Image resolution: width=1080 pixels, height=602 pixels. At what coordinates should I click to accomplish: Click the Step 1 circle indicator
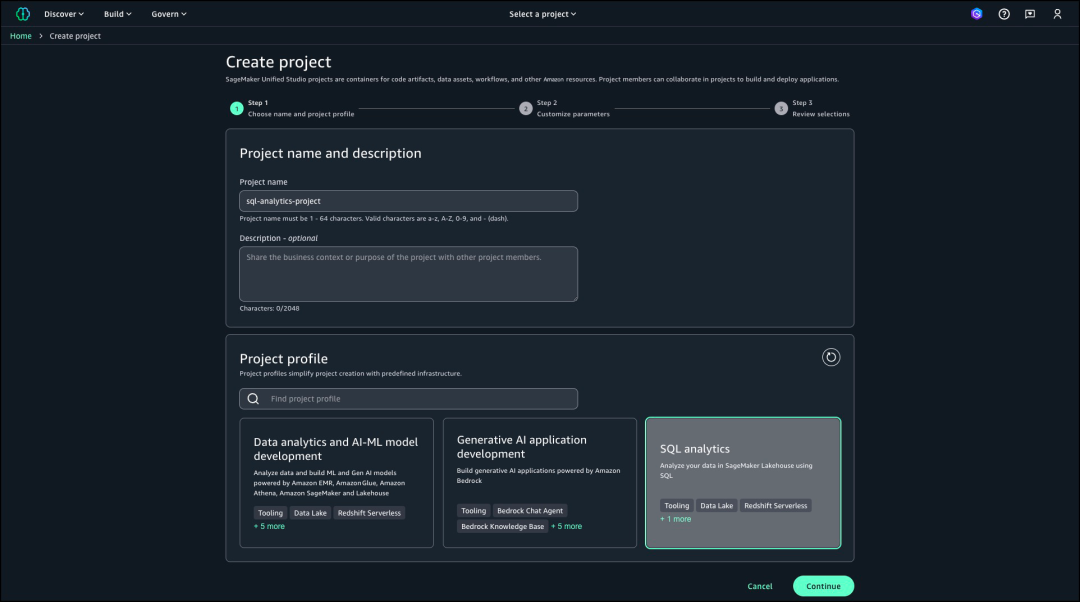point(236,108)
